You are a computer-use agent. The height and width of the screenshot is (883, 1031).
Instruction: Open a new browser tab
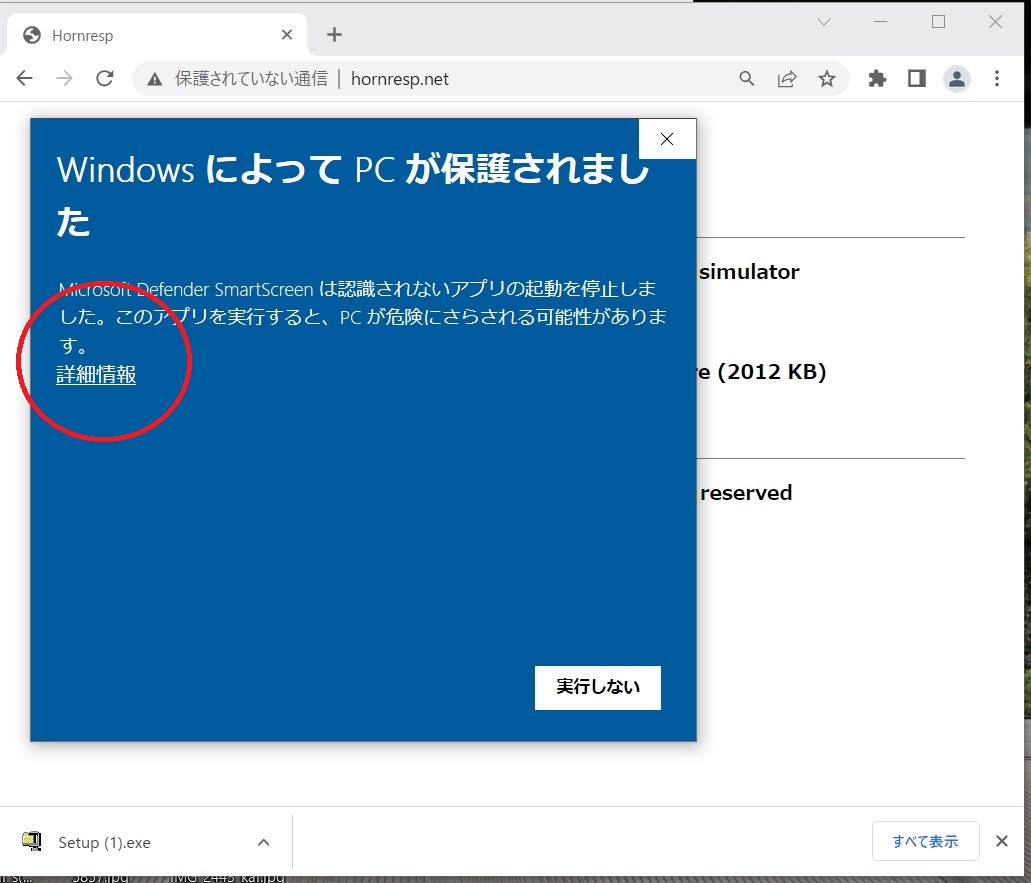coord(334,35)
